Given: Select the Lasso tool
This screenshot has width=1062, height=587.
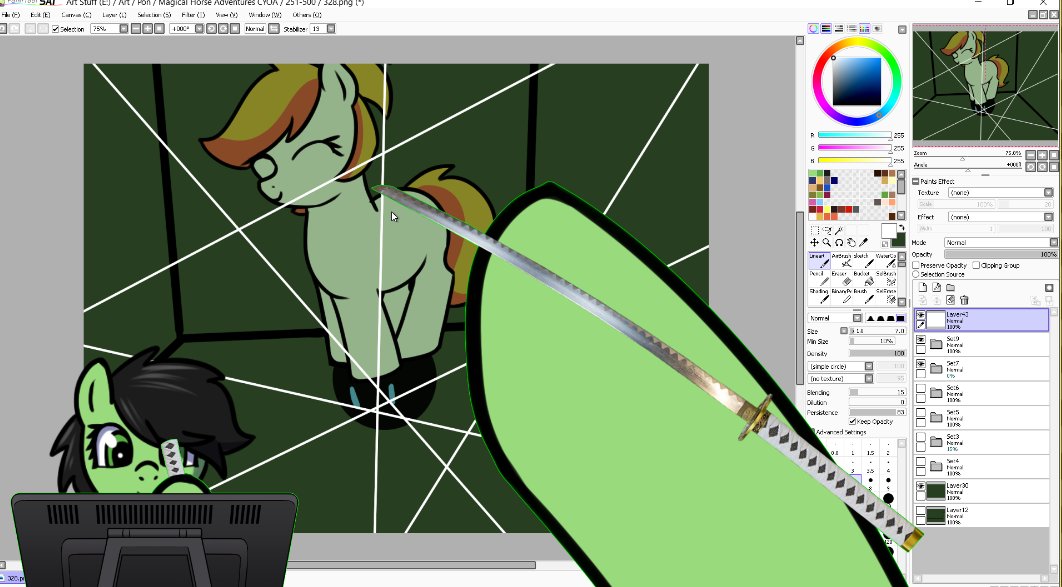Looking at the screenshot, I should [827, 230].
